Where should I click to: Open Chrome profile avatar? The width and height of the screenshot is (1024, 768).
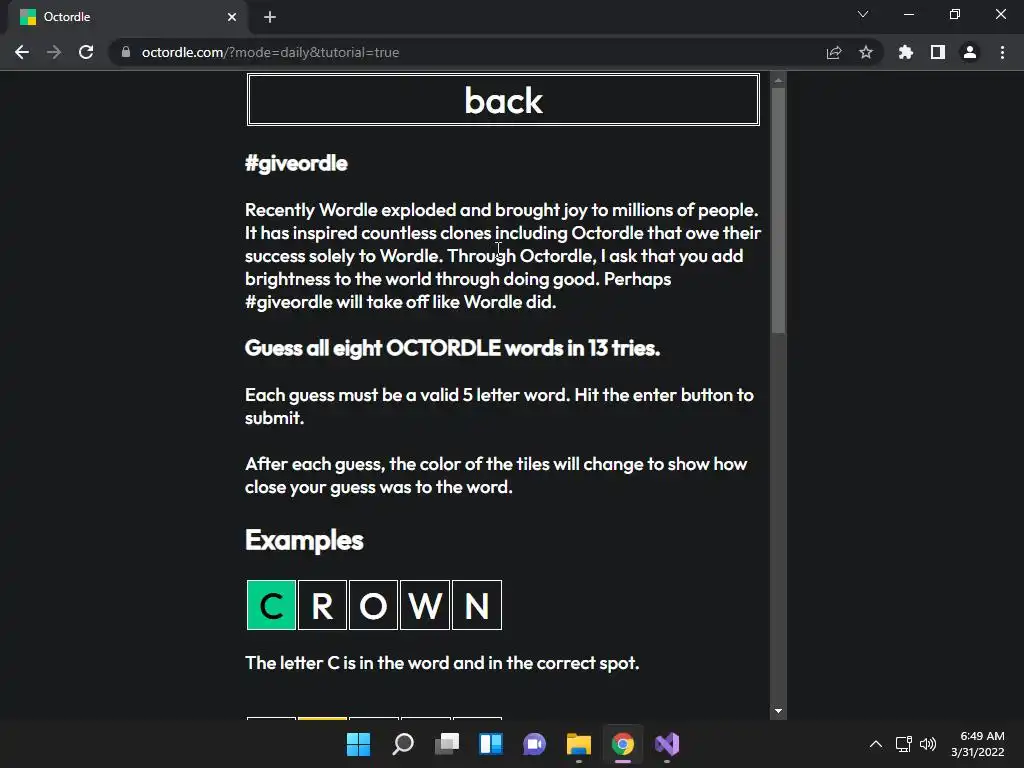click(970, 52)
